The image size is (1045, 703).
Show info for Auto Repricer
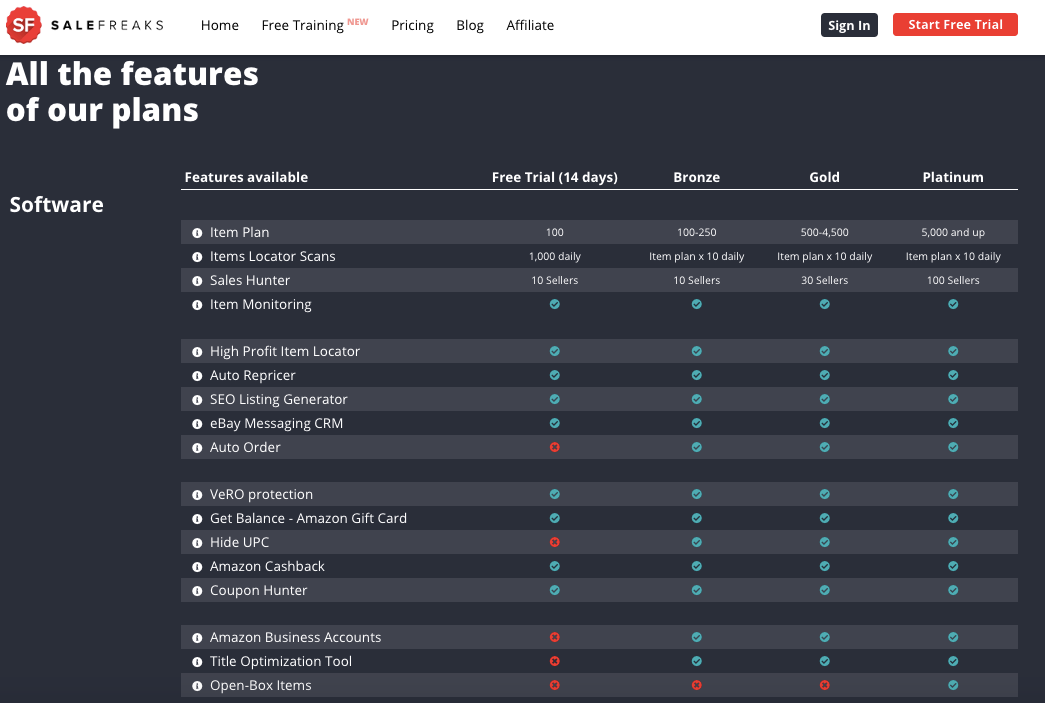tap(197, 376)
